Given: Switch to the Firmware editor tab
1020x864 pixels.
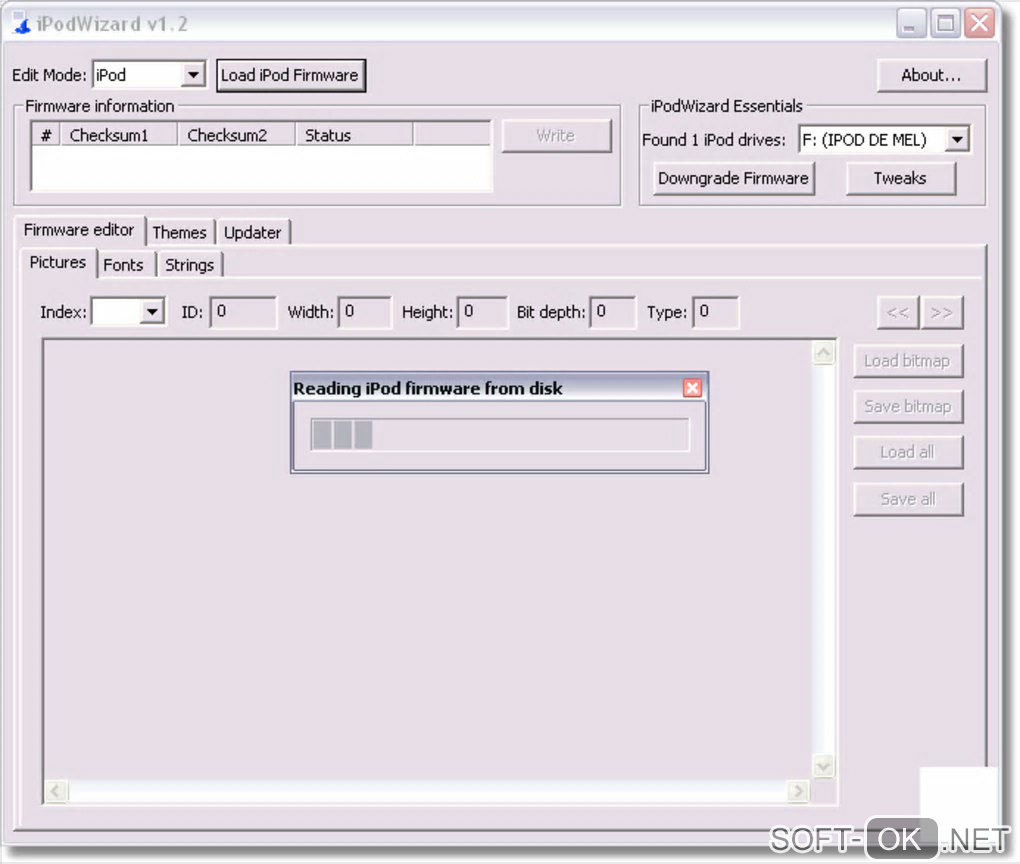Looking at the screenshot, I should 79,230.
